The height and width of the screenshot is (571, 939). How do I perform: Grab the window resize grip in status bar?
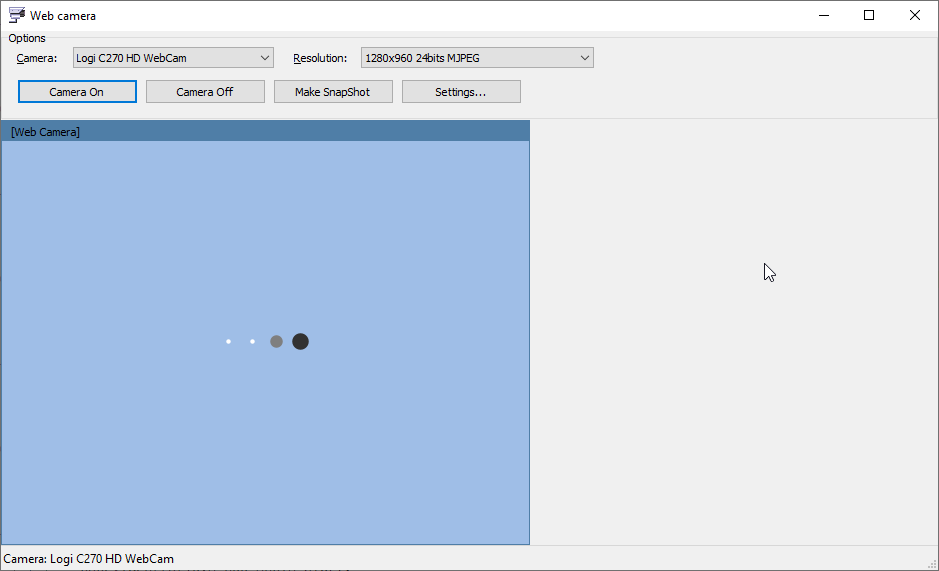click(931, 563)
